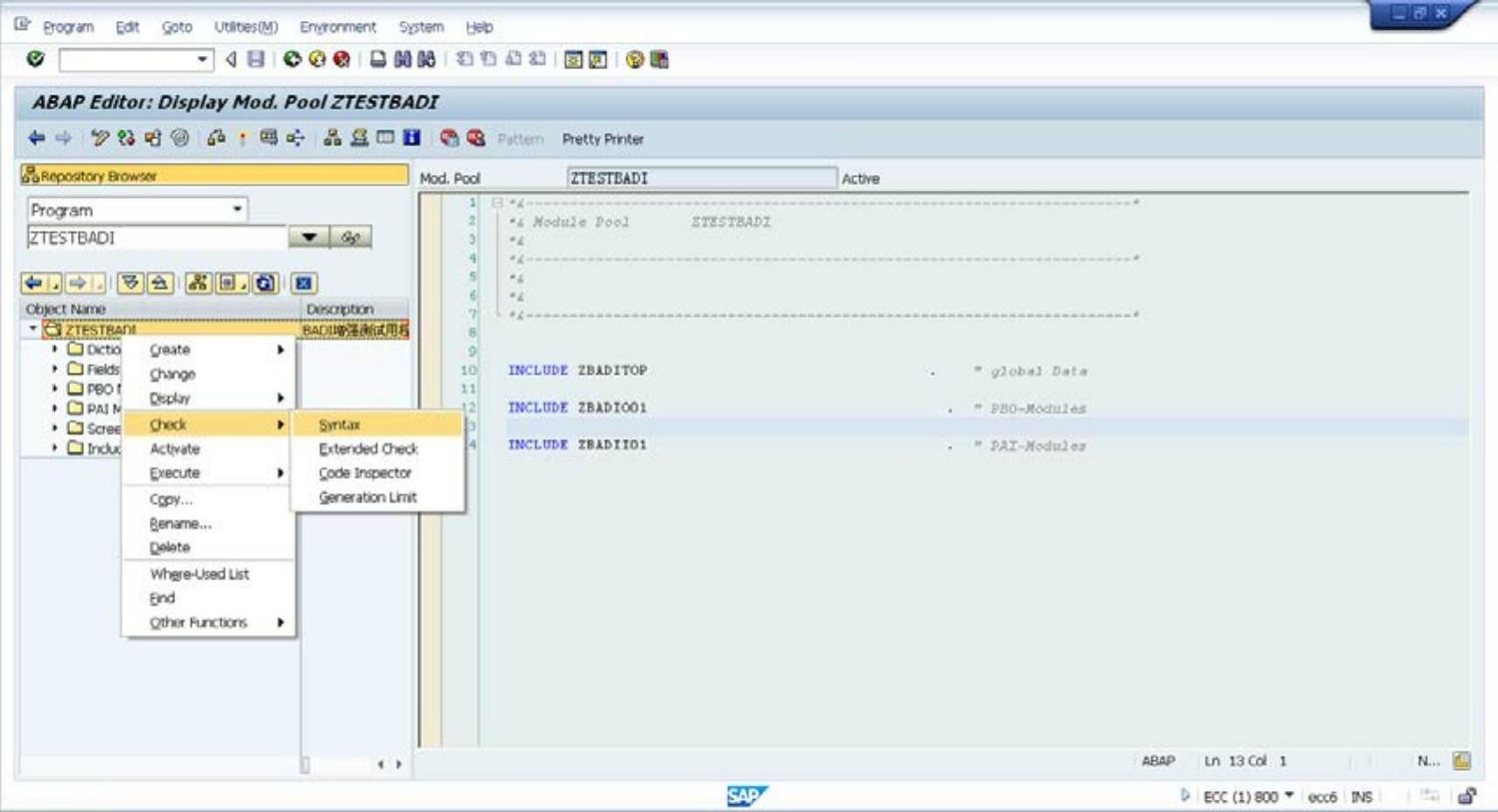Screen dimensions: 1498x812
Task: Click the Active/Inactive toggle icon
Action: pos(126,138)
